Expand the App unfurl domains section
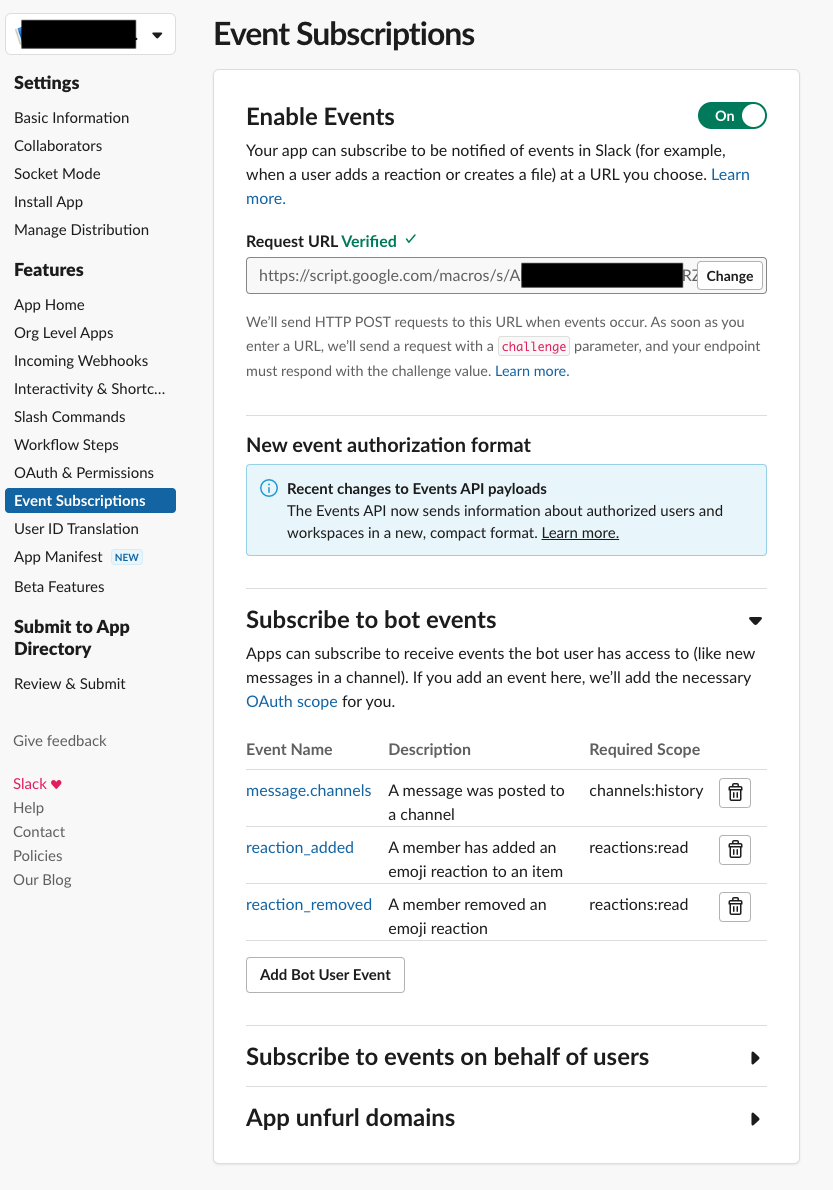Screen dimensions: 833x1190 (755, 1119)
